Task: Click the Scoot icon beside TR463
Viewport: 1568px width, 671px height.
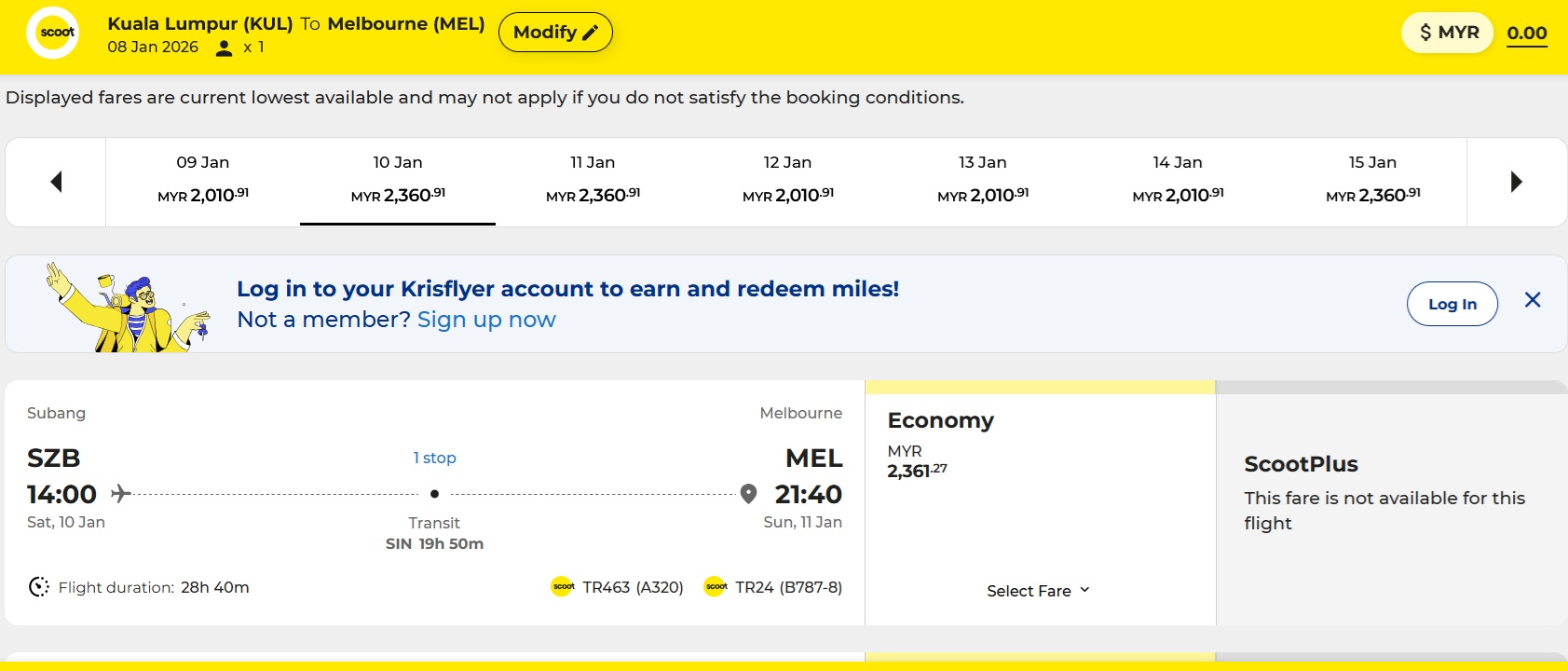Action: [563, 587]
